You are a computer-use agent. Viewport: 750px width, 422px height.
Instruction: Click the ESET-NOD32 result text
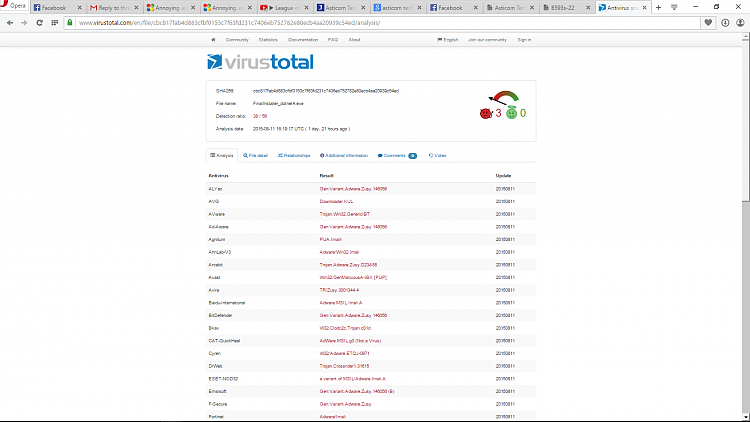(353, 378)
